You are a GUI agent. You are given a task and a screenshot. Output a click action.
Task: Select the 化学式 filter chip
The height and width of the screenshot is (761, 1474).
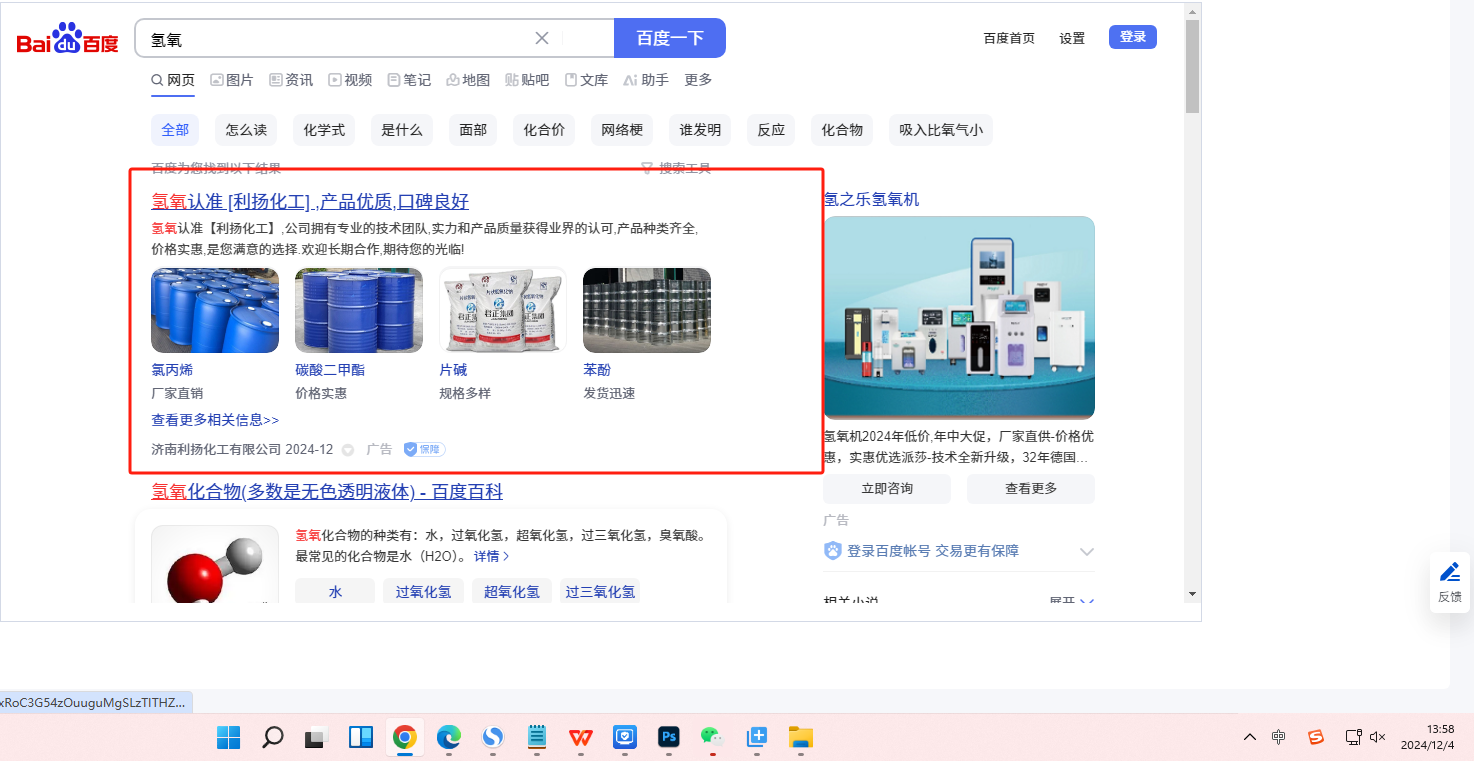pos(324,130)
